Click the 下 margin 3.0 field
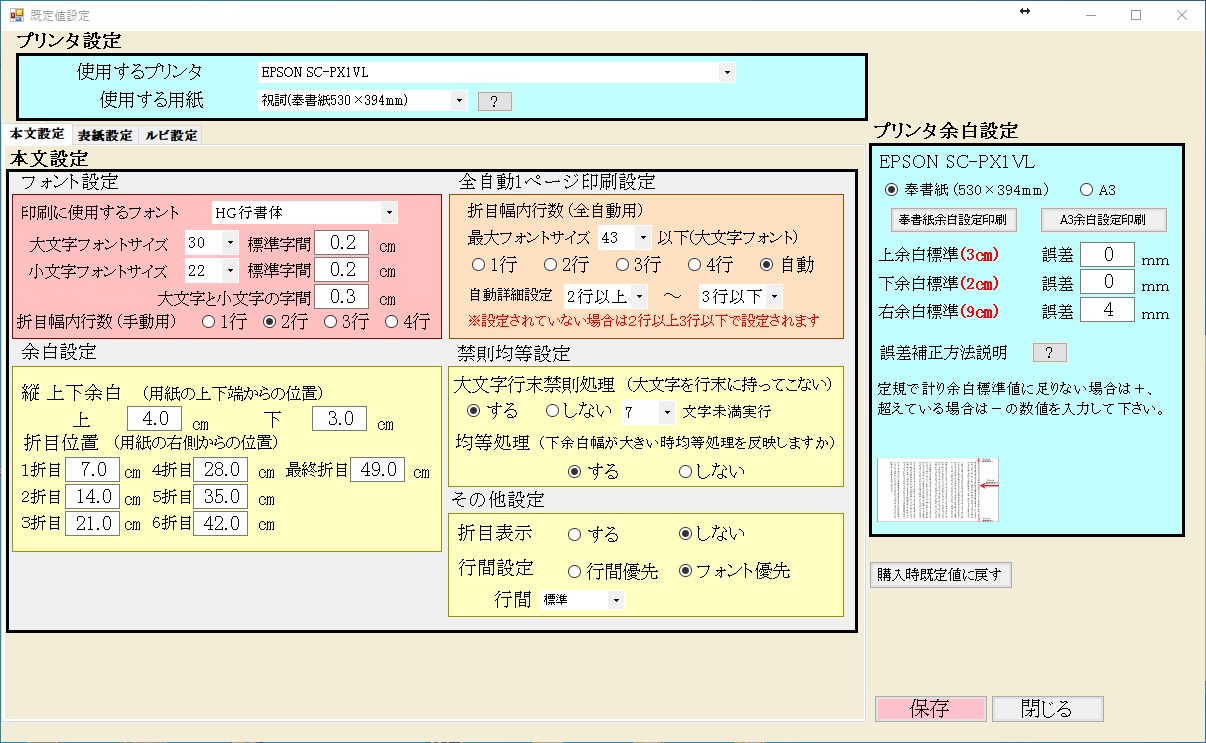Viewport: 1206px width, 743px height. coord(340,419)
